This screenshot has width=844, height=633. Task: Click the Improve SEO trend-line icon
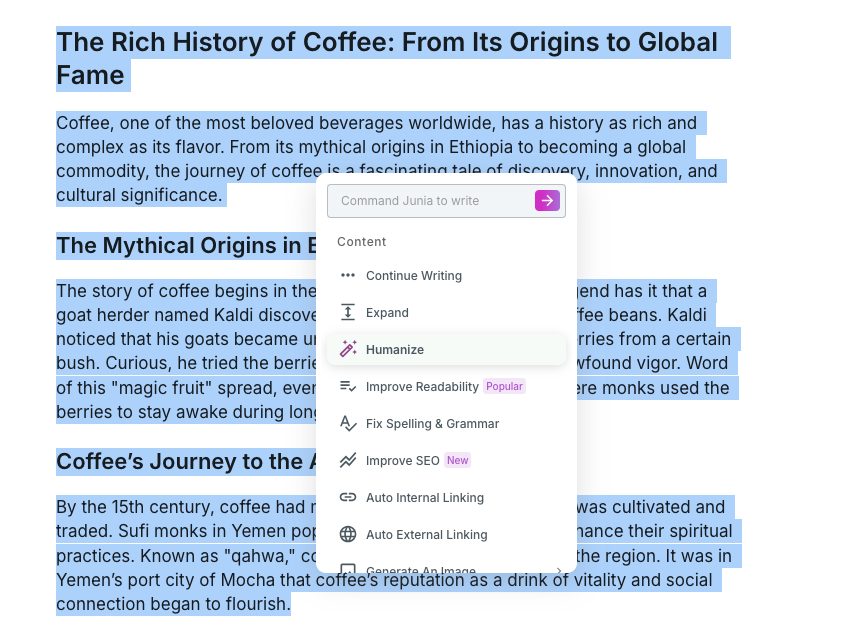click(x=348, y=461)
